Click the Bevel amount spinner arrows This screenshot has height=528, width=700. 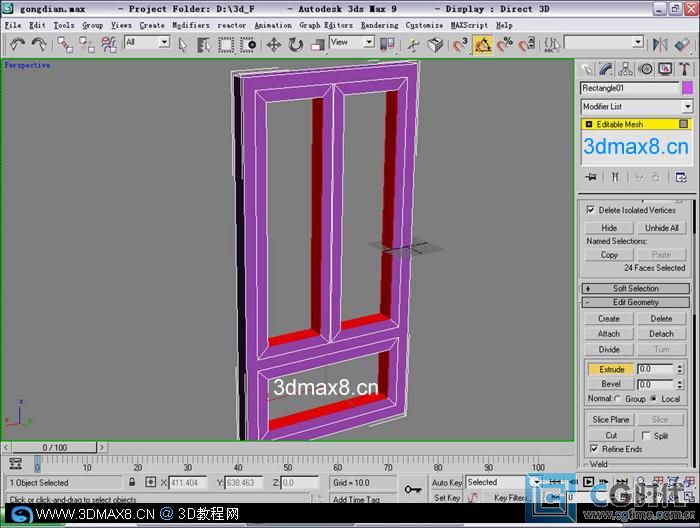pos(679,384)
